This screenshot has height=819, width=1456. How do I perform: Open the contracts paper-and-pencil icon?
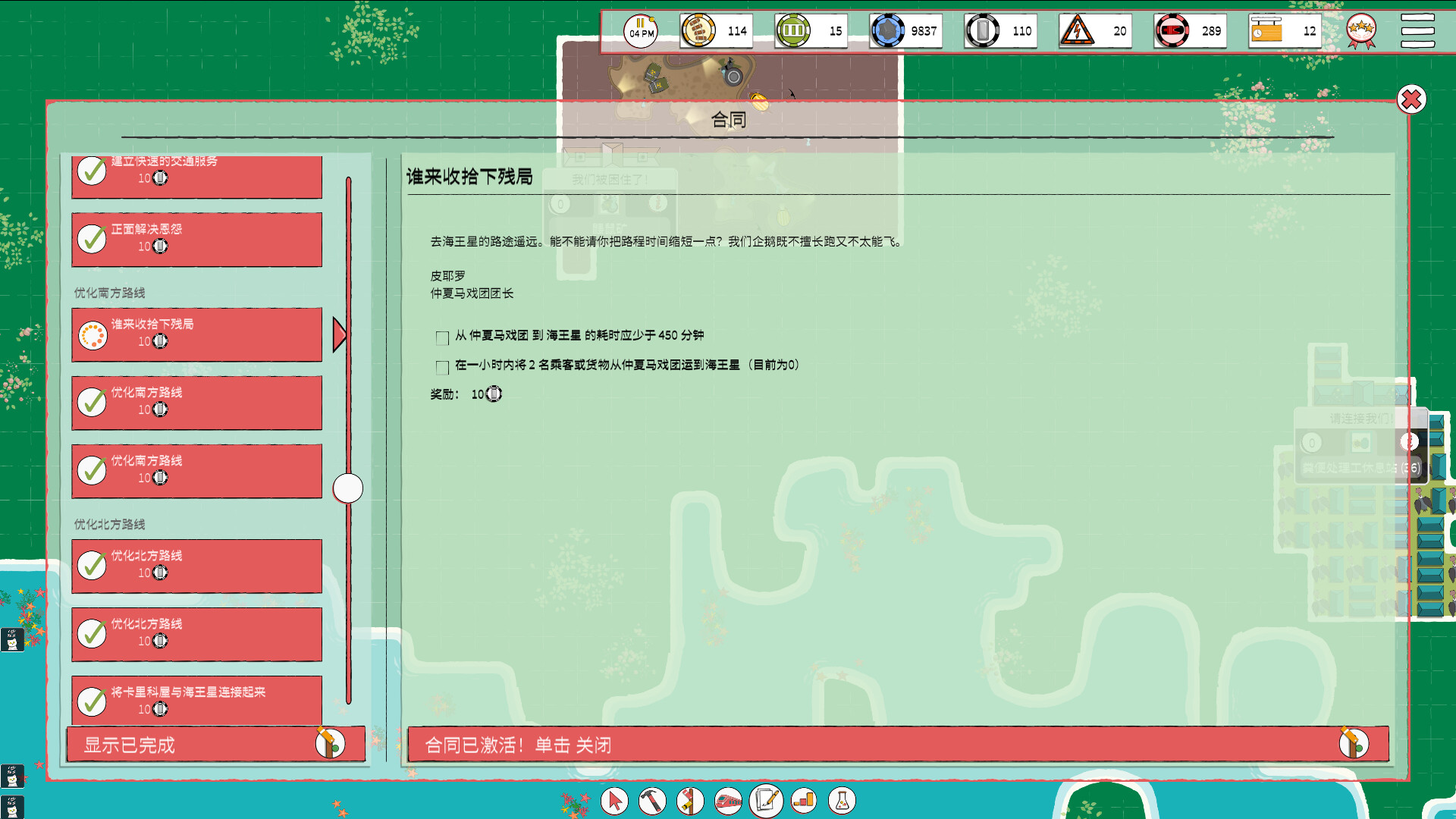[x=766, y=800]
